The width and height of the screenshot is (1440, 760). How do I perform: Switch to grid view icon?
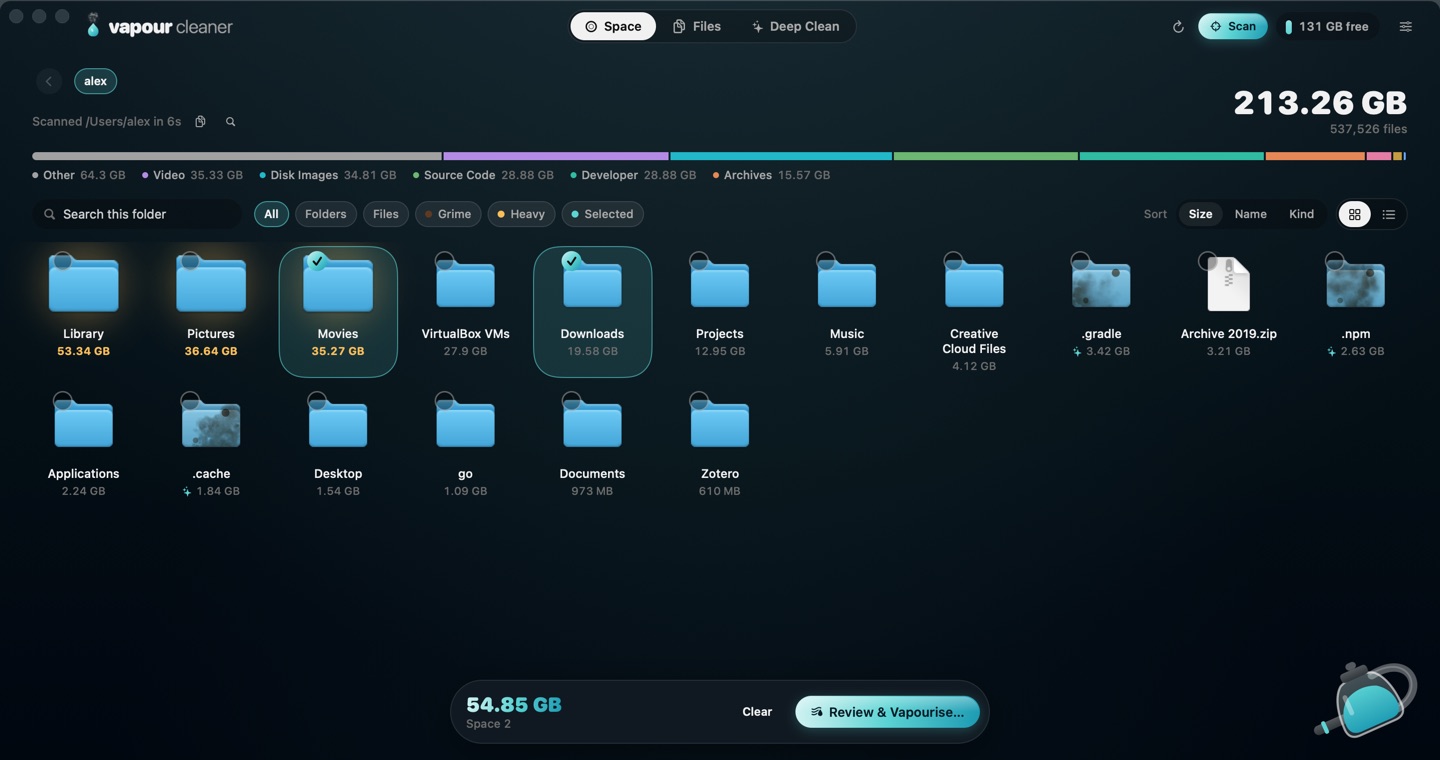coord(1354,214)
